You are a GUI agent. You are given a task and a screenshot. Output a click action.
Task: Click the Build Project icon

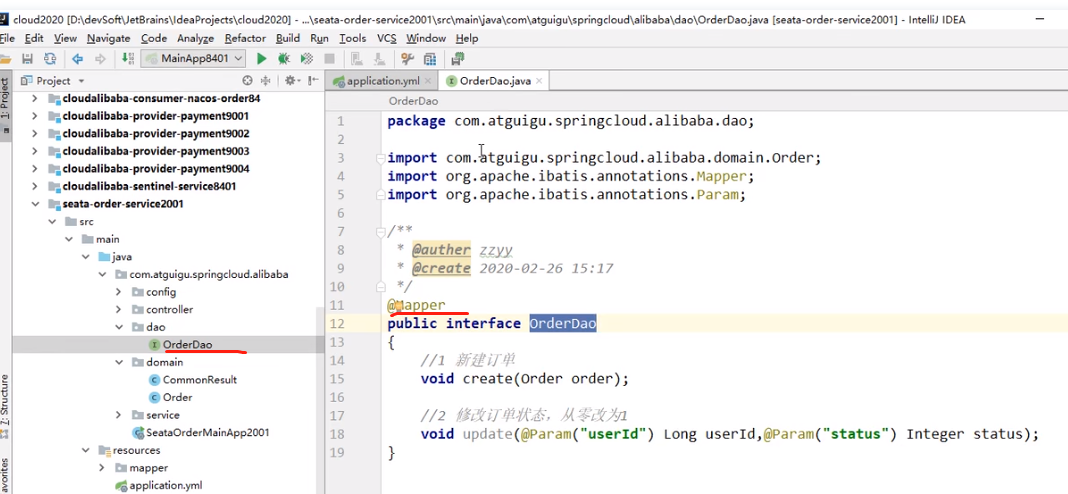[x=127, y=59]
